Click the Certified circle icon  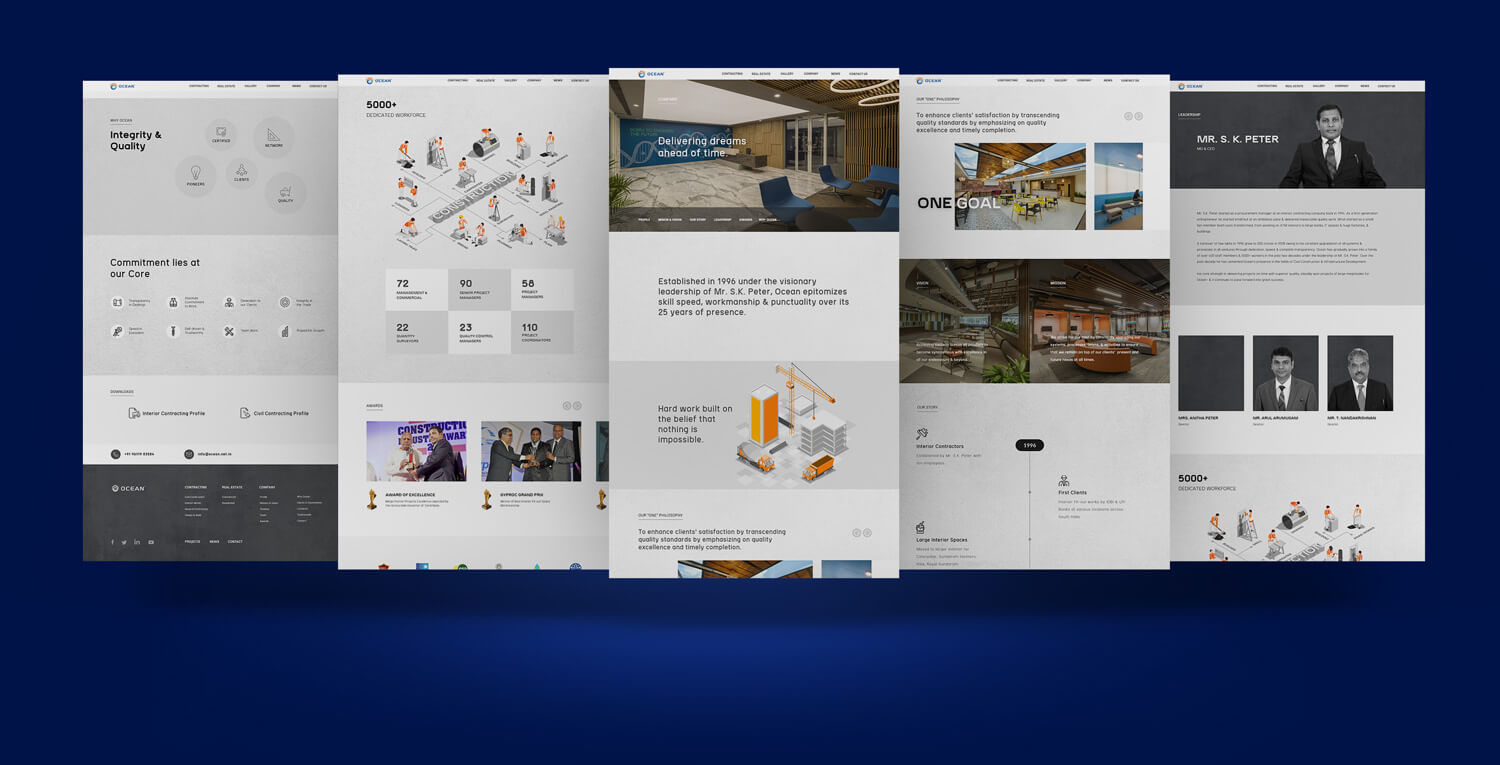coord(221,135)
